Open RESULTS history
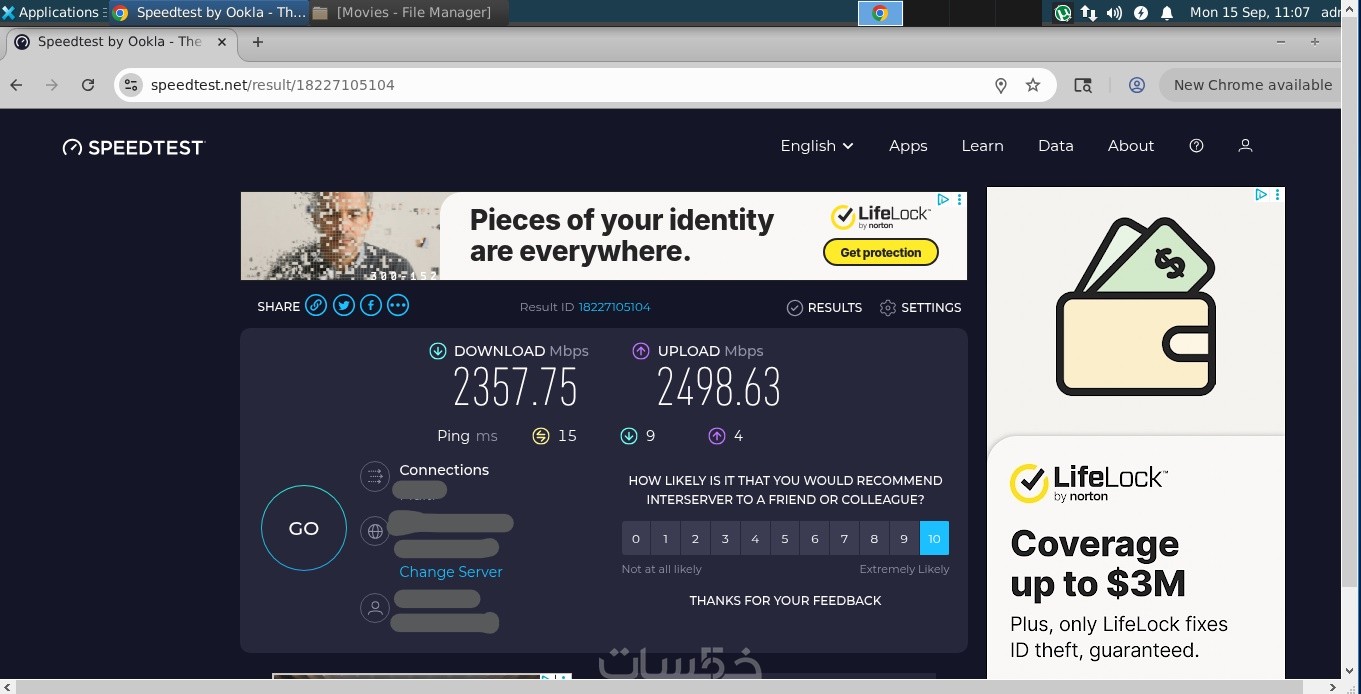Image resolution: width=1361 pixels, height=694 pixels. click(x=824, y=307)
